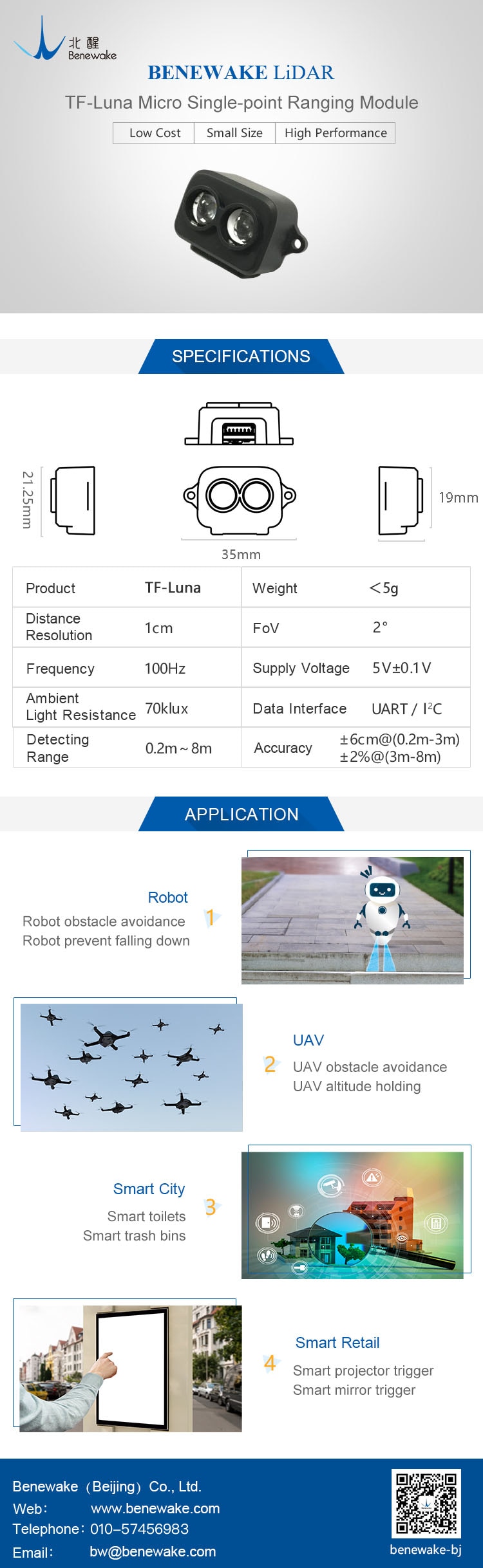Image resolution: width=483 pixels, height=1568 pixels.
Task: Click the top-view connector drawing
Action: click(239, 424)
